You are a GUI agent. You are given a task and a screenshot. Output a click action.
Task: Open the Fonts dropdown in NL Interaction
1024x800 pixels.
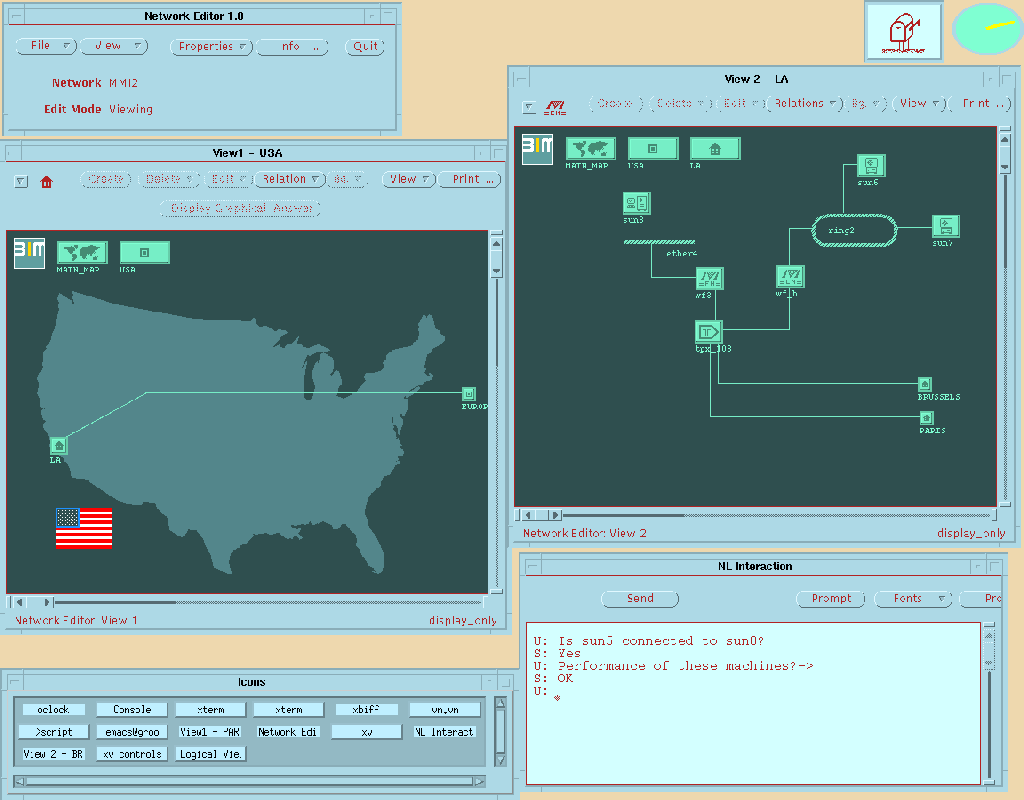[x=913, y=598]
